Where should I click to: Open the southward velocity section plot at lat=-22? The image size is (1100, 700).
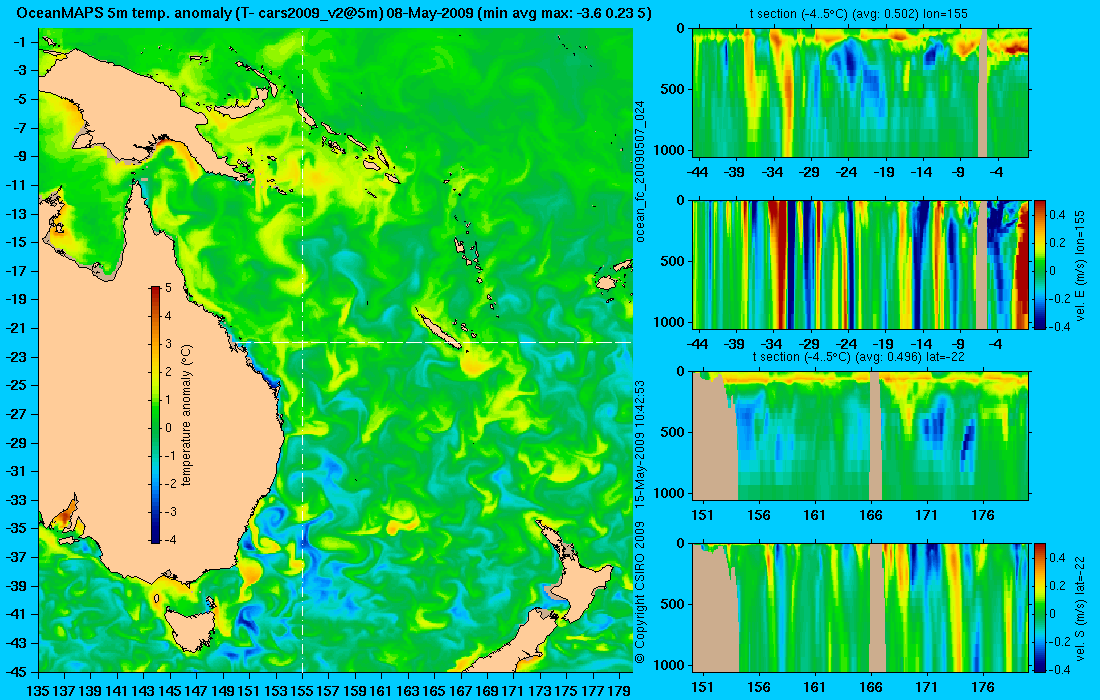point(860,607)
